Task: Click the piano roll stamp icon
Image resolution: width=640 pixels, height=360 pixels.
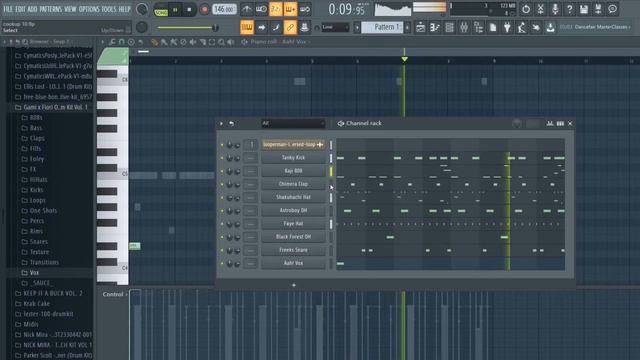Action: [x=131, y=42]
